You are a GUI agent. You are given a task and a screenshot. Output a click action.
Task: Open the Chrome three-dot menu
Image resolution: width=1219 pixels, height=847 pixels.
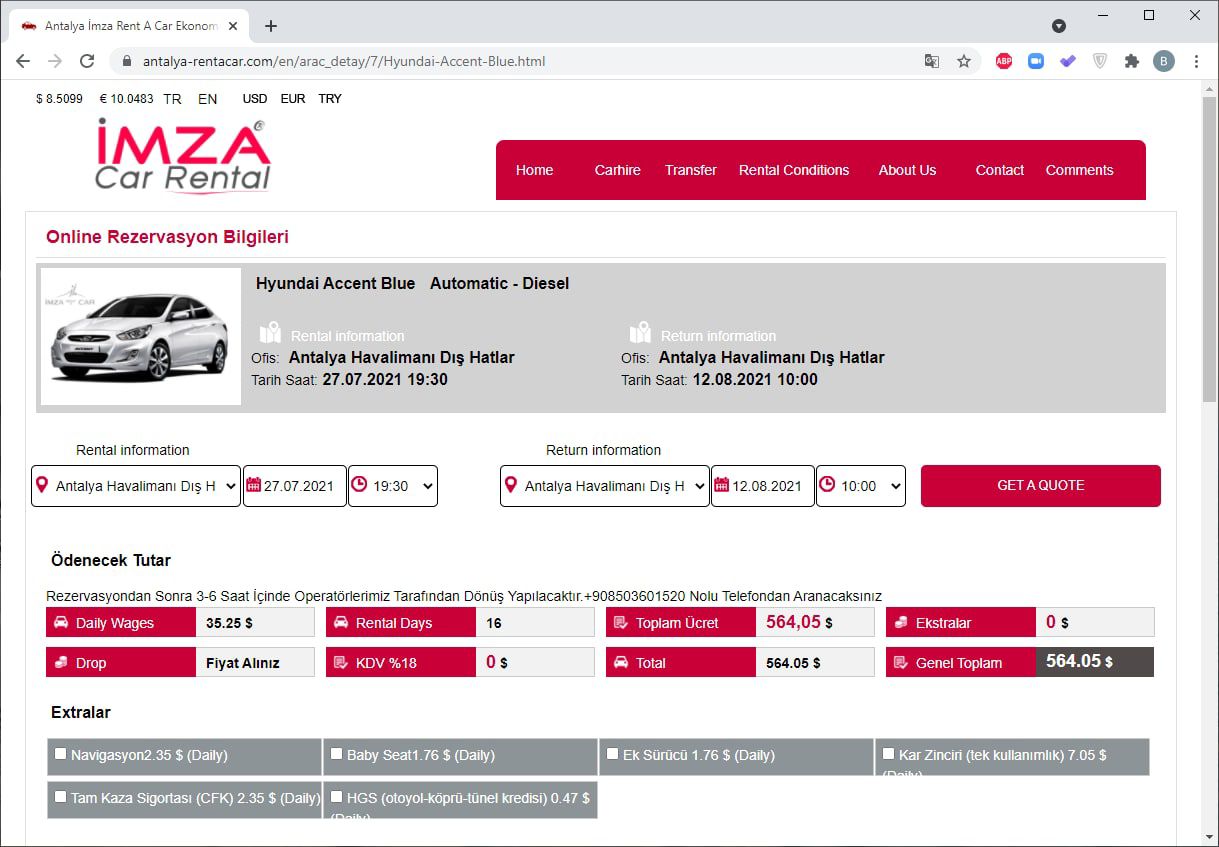pos(1196,61)
